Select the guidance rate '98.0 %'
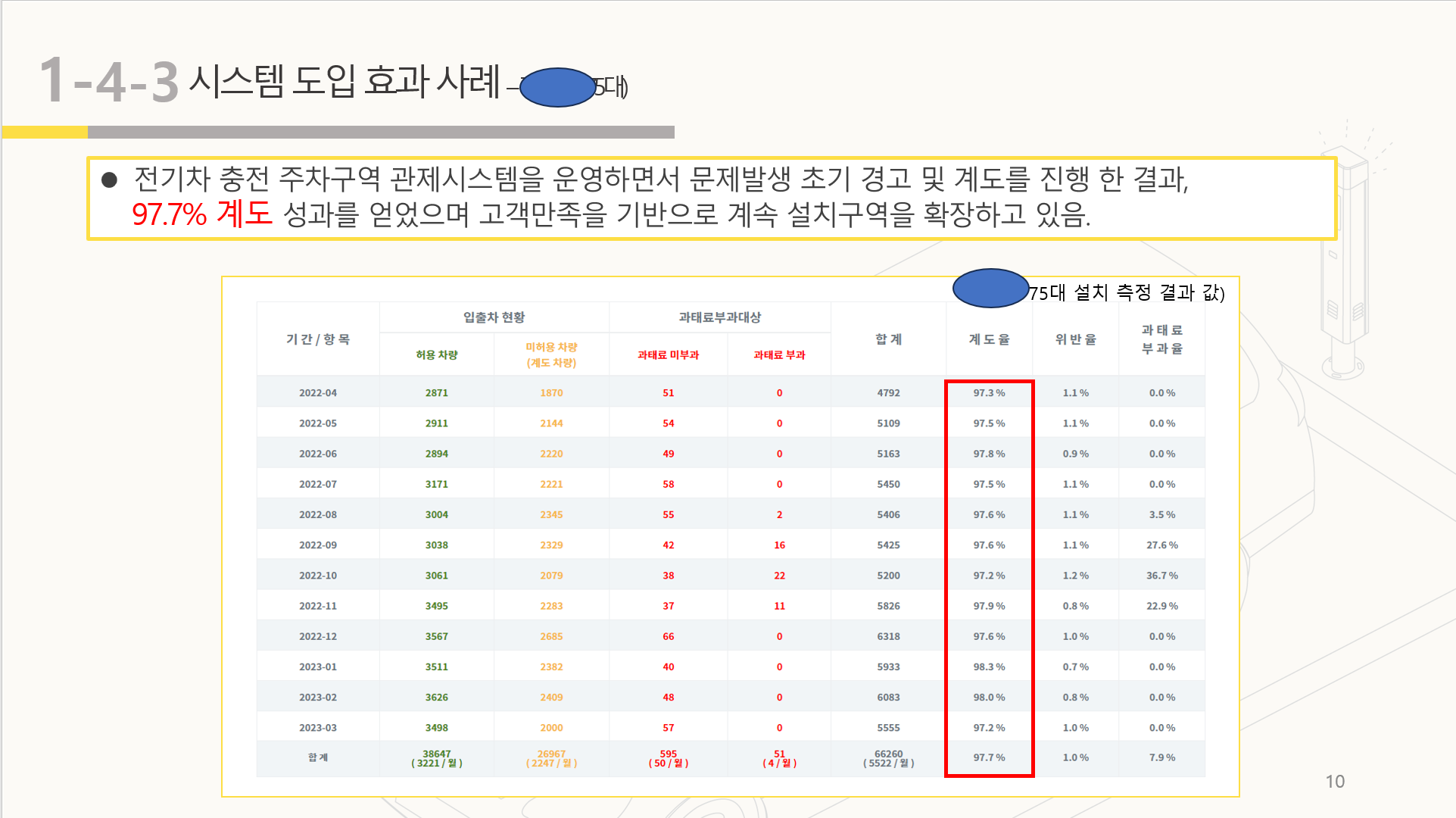This screenshot has height=818, width=1456. tap(989, 698)
